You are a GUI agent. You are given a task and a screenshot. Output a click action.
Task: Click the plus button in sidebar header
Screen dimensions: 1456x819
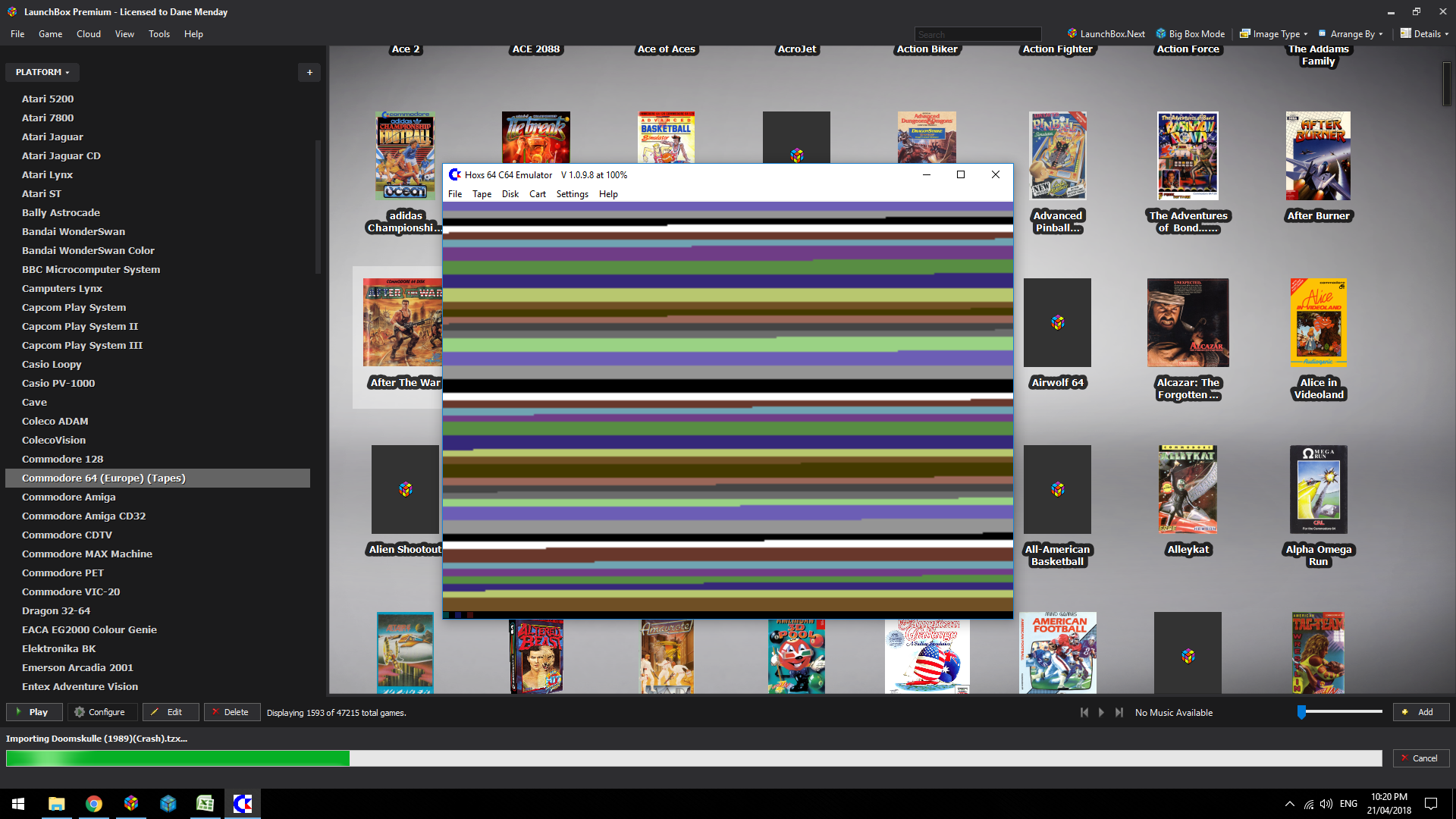point(309,72)
